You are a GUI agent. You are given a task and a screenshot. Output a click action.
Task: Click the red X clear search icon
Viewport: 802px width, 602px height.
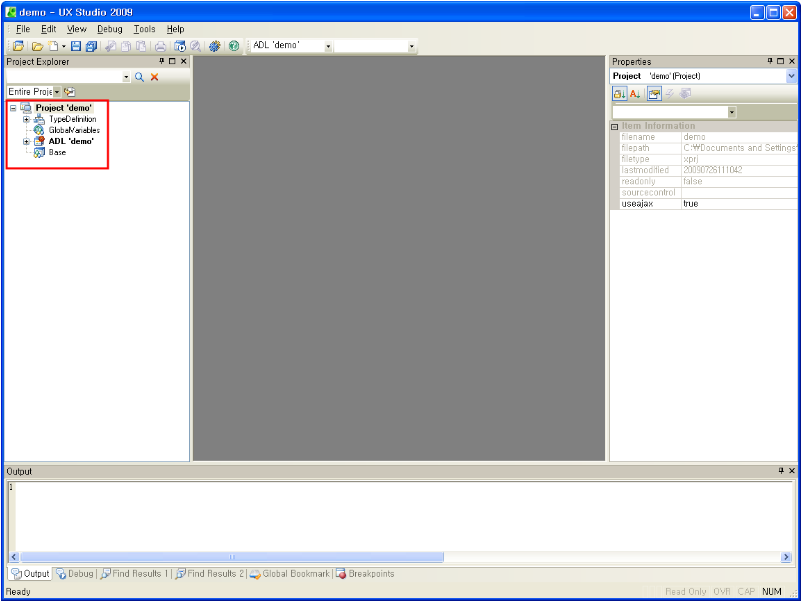coord(154,77)
